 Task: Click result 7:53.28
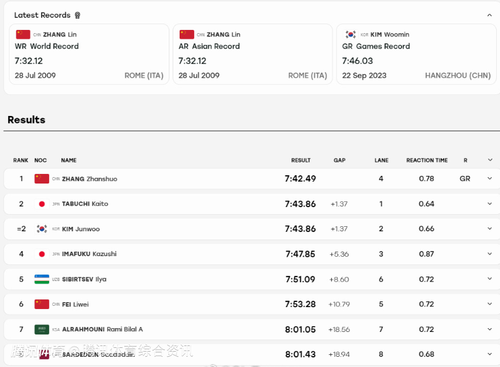pos(300,304)
